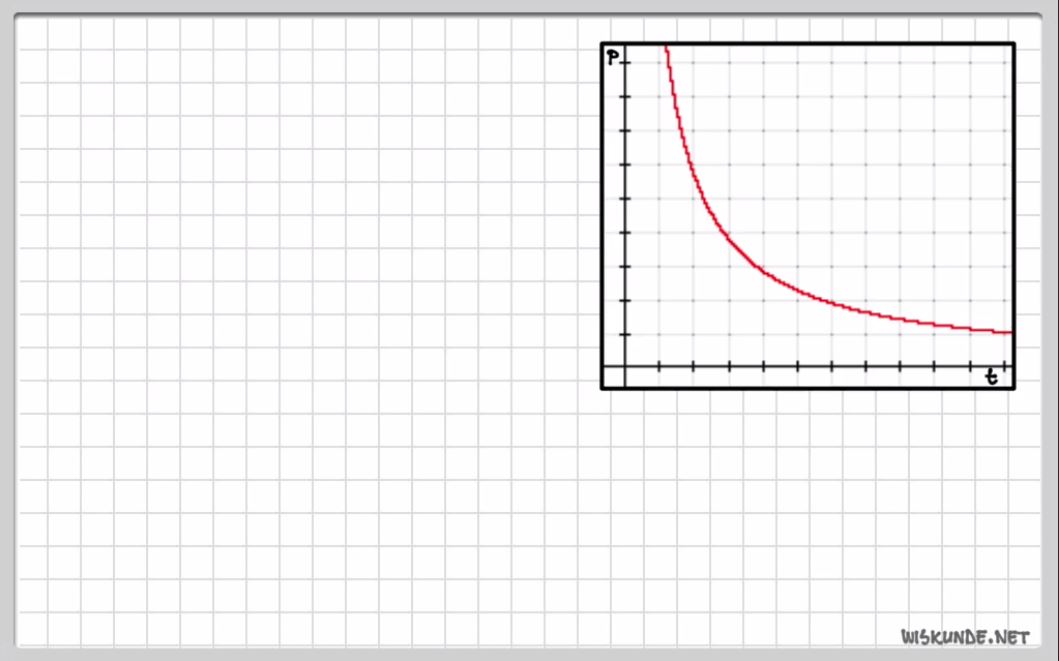Image resolution: width=1059 pixels, height=661 pixels.
Task: Click the bottom-left corner of the graph's black frame
Action: [x=603, y=387]
